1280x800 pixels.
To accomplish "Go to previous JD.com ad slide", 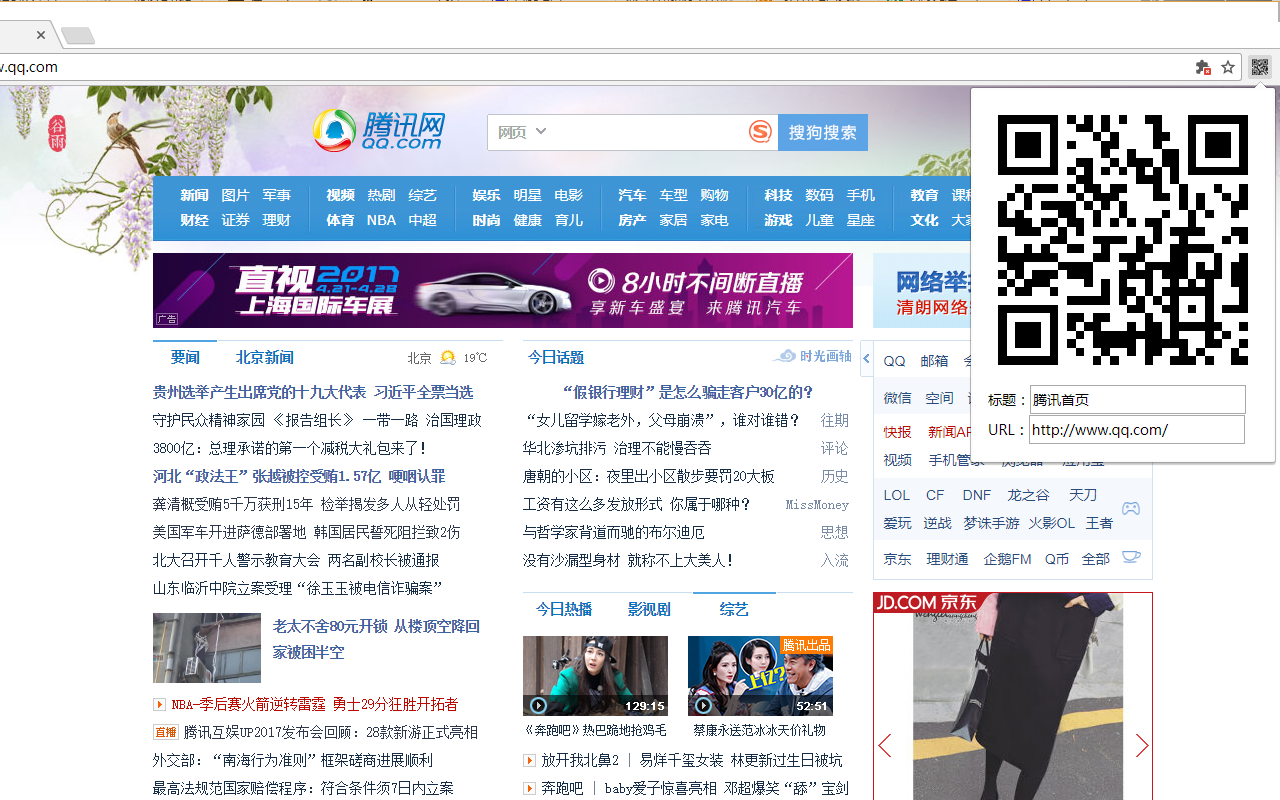I will click(884, 746).
